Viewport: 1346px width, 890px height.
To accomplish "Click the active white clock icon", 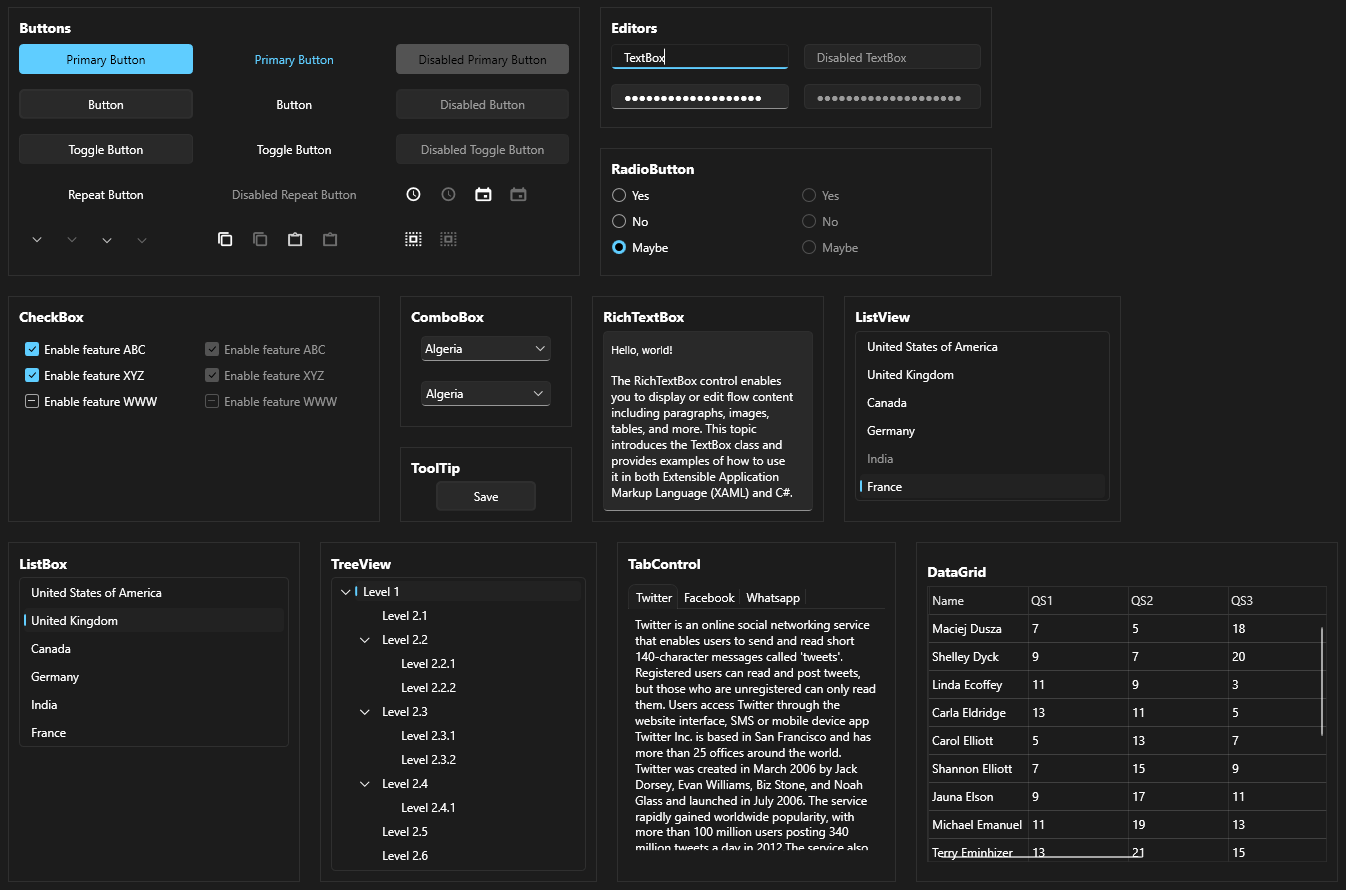I will pyautogui.click(x=413, y=194).
